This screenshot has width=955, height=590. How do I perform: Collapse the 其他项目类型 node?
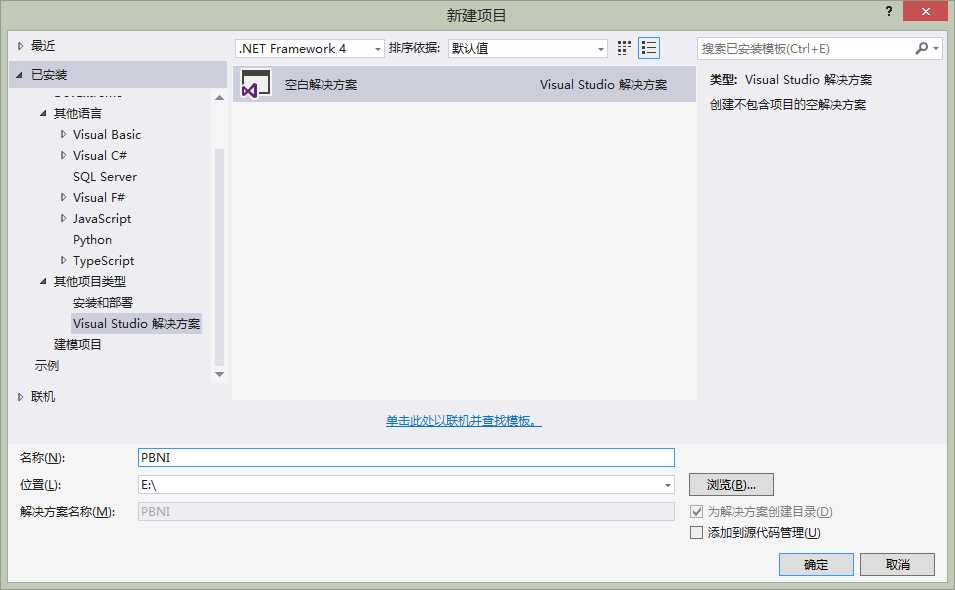pyautogui.click(x=43, y=281)
